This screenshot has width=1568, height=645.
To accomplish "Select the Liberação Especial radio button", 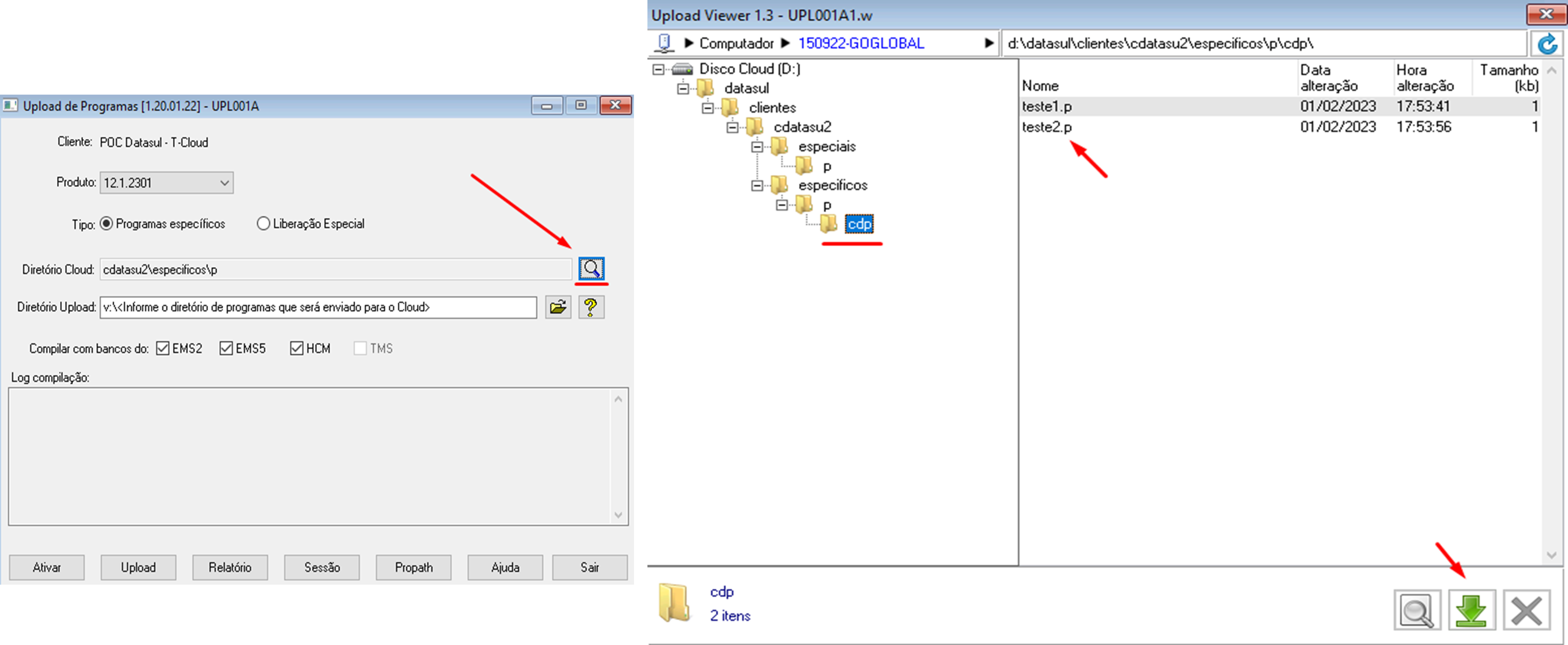I will [263, 223].
